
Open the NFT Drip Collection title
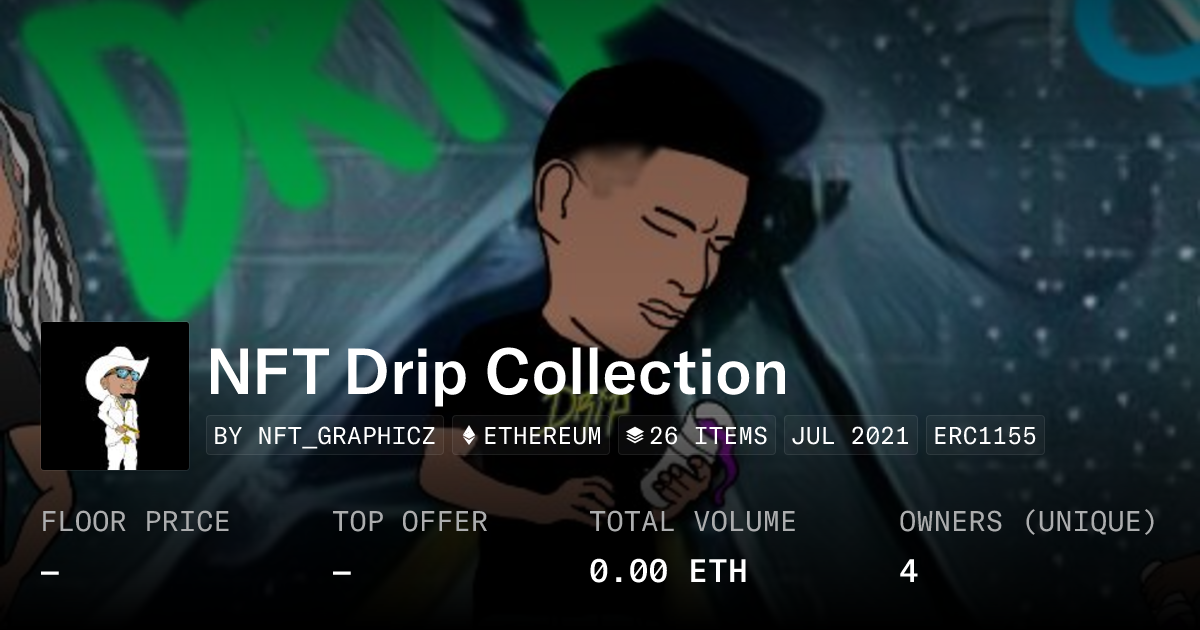coord(498,372)
